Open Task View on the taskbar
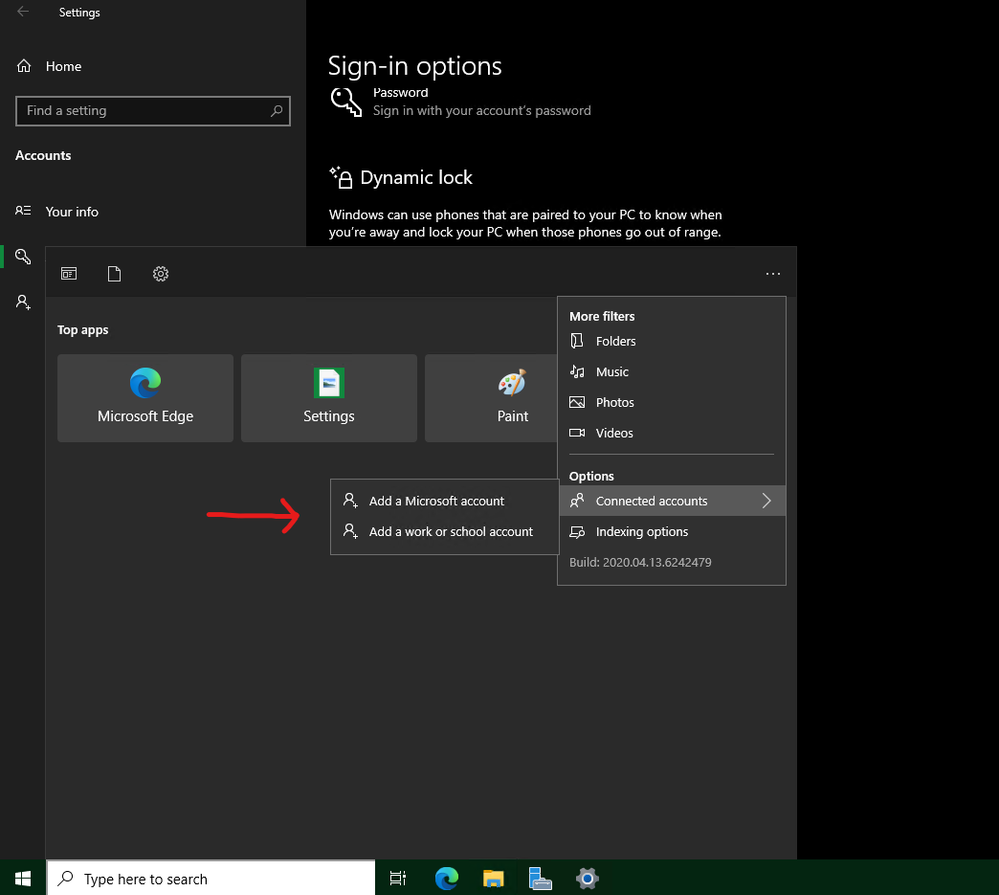The height and width of the screenshot is (895, 999). tap(398, 878)
